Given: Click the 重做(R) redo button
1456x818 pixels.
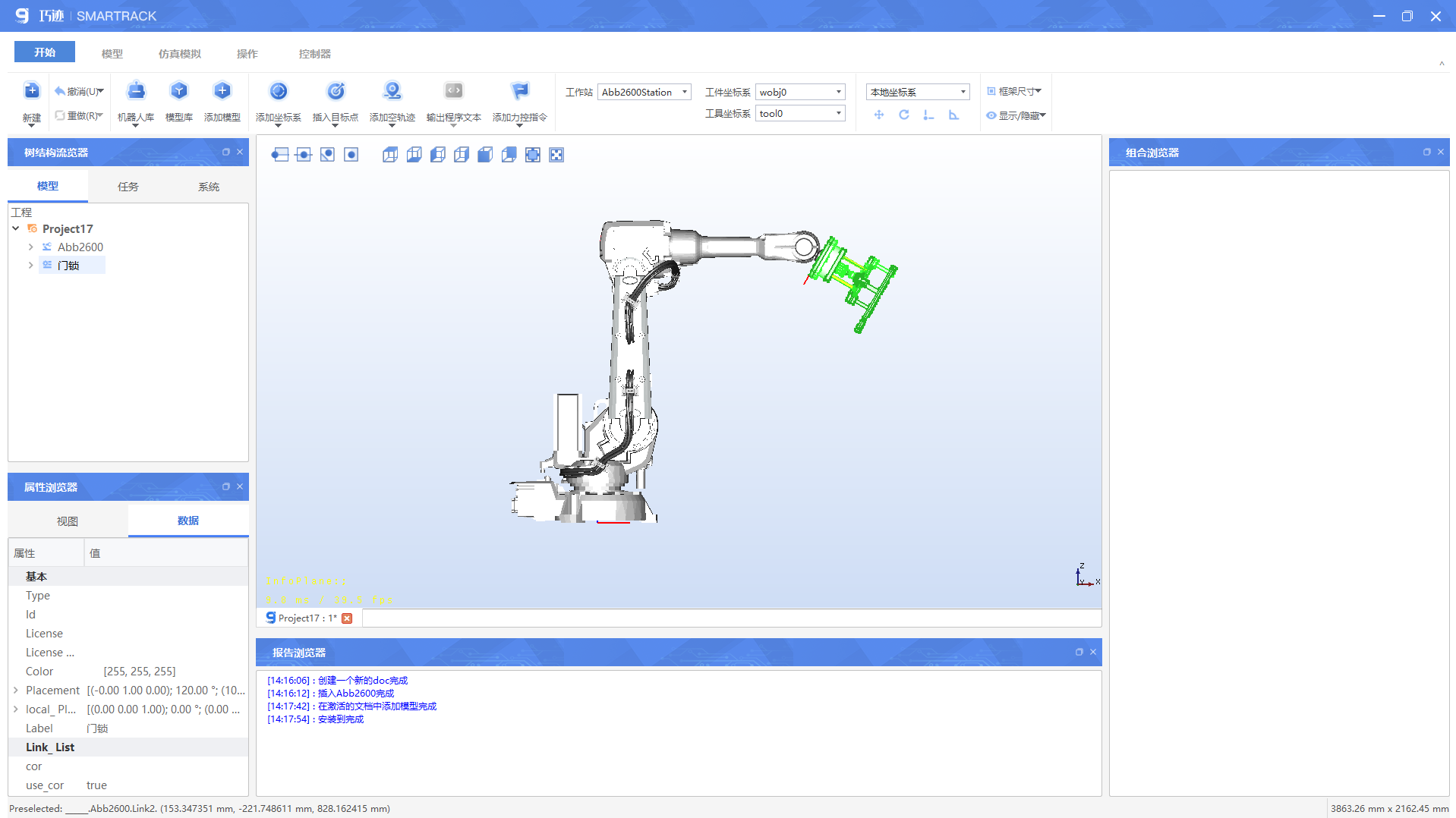Looking at the screenshot, I should coord(75,115).
